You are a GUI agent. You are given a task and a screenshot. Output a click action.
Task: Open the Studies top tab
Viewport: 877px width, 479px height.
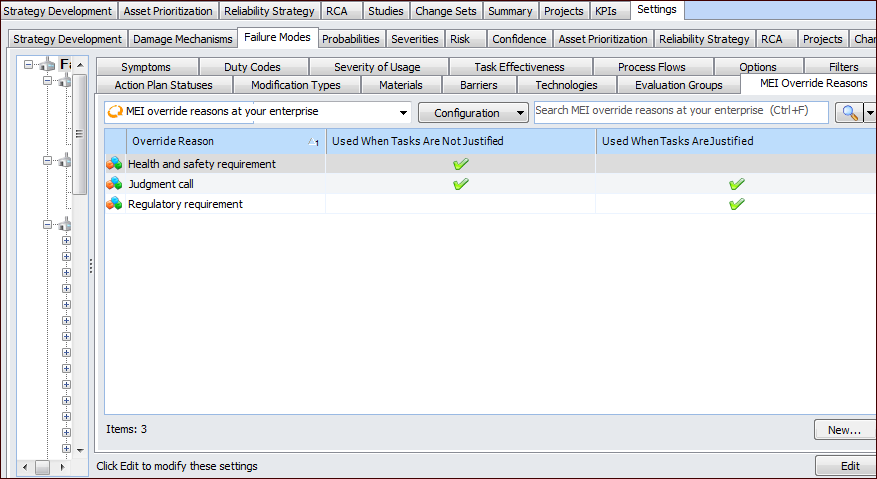coord(385,11)
